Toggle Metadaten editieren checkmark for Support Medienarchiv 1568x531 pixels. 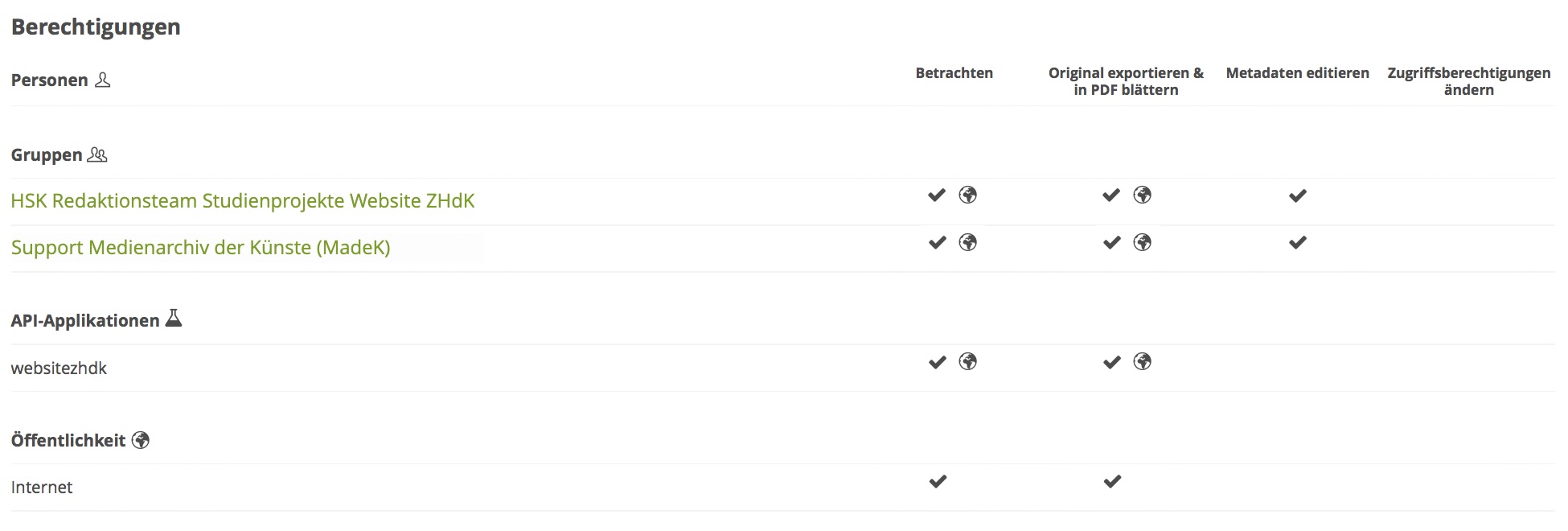1298,242
